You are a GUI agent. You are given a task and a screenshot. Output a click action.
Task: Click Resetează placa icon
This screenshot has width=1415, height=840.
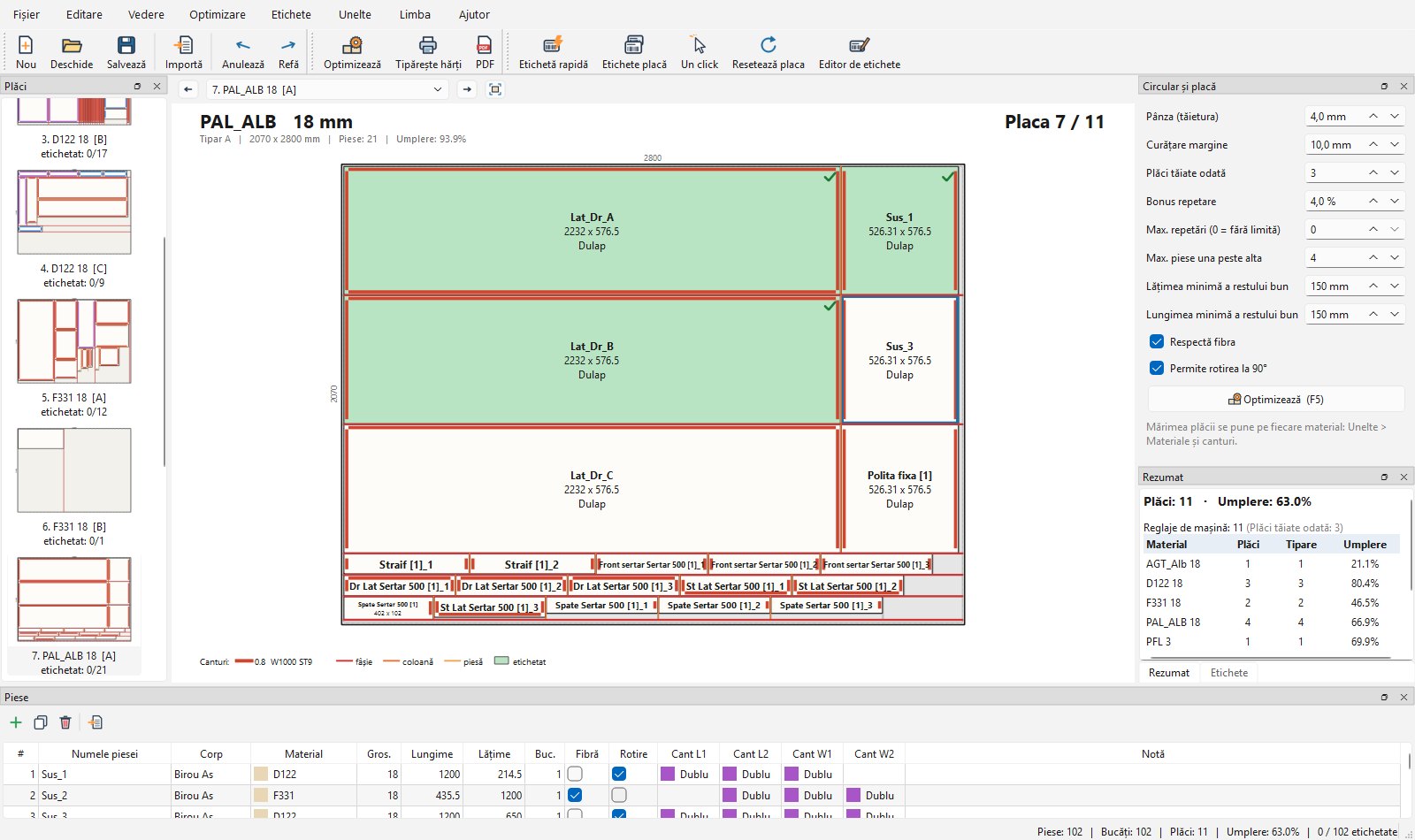tap(769, 45)
